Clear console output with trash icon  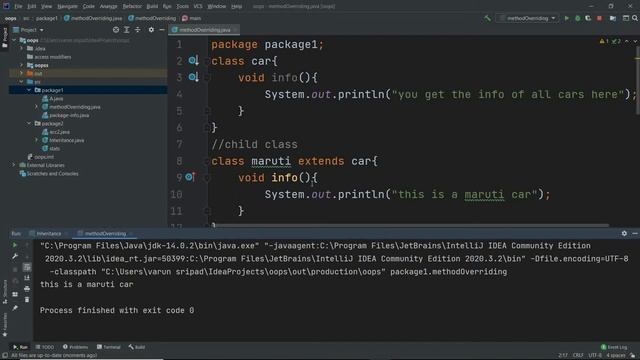(x=27, y=300)
